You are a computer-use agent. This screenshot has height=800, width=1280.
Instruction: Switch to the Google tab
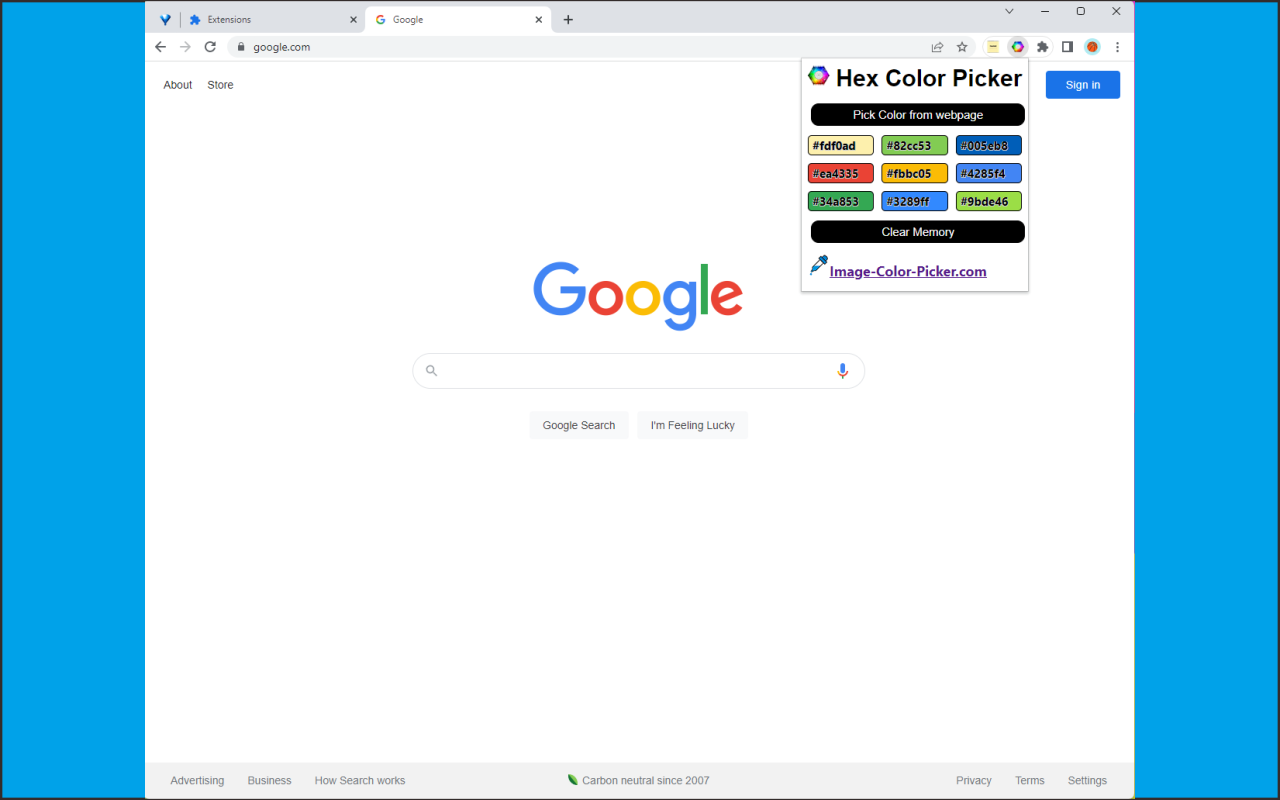459,20
